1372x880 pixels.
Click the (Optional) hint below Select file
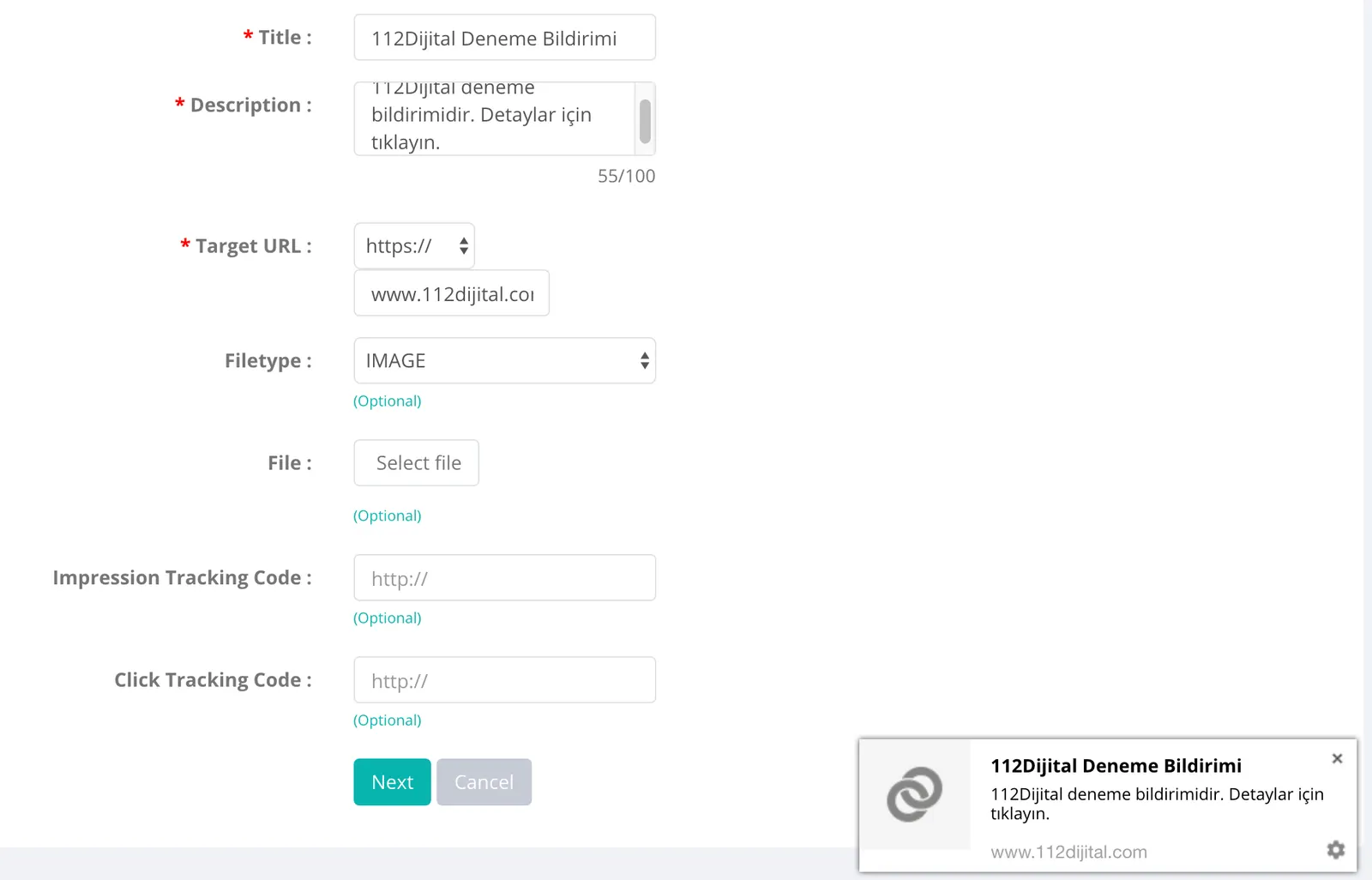(x=388, y=515)
